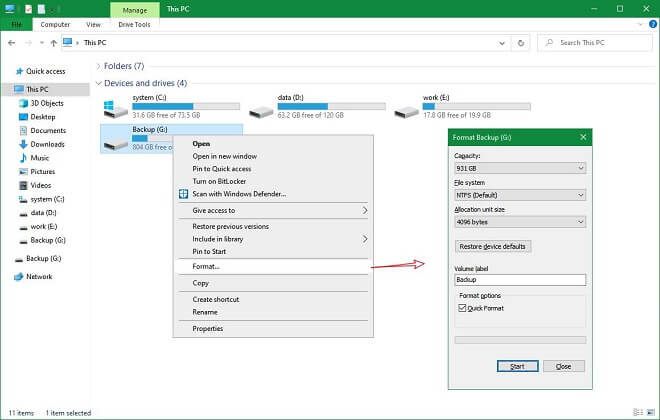Click the Volume label input field
Image resolution: width=660 pixels, height=420 pixels.
pos(520,280)
